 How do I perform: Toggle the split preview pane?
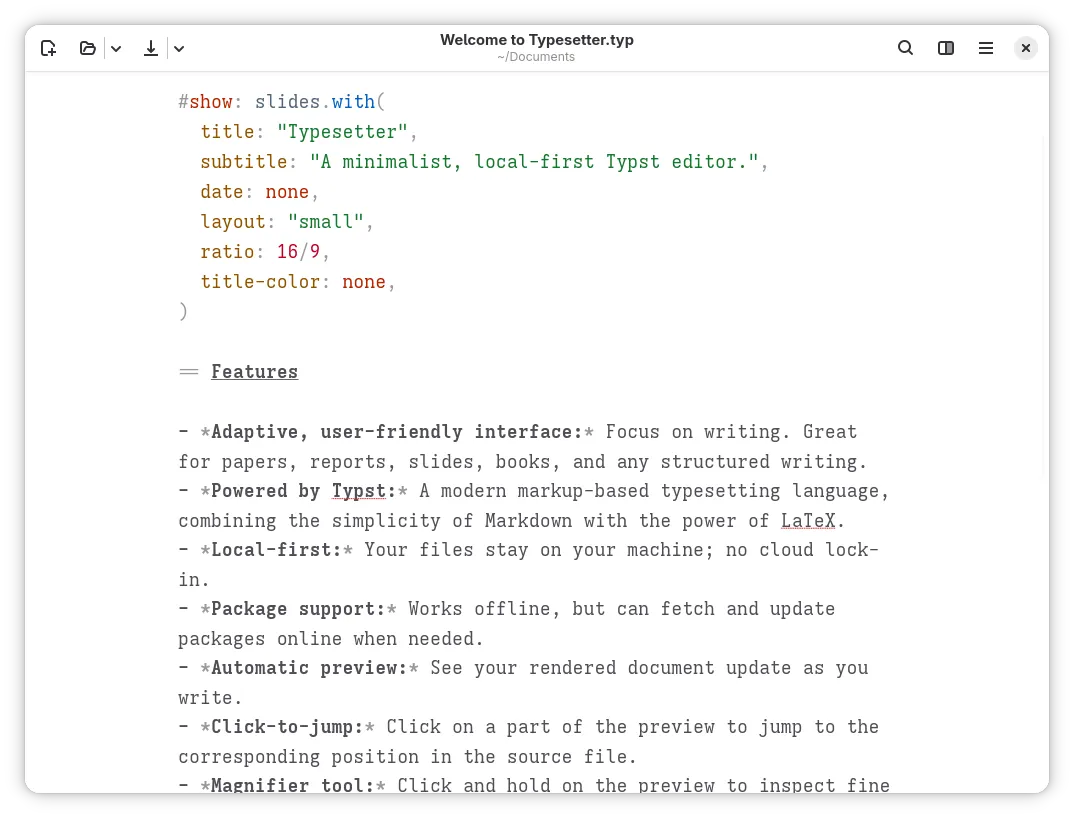click(945, 47)
